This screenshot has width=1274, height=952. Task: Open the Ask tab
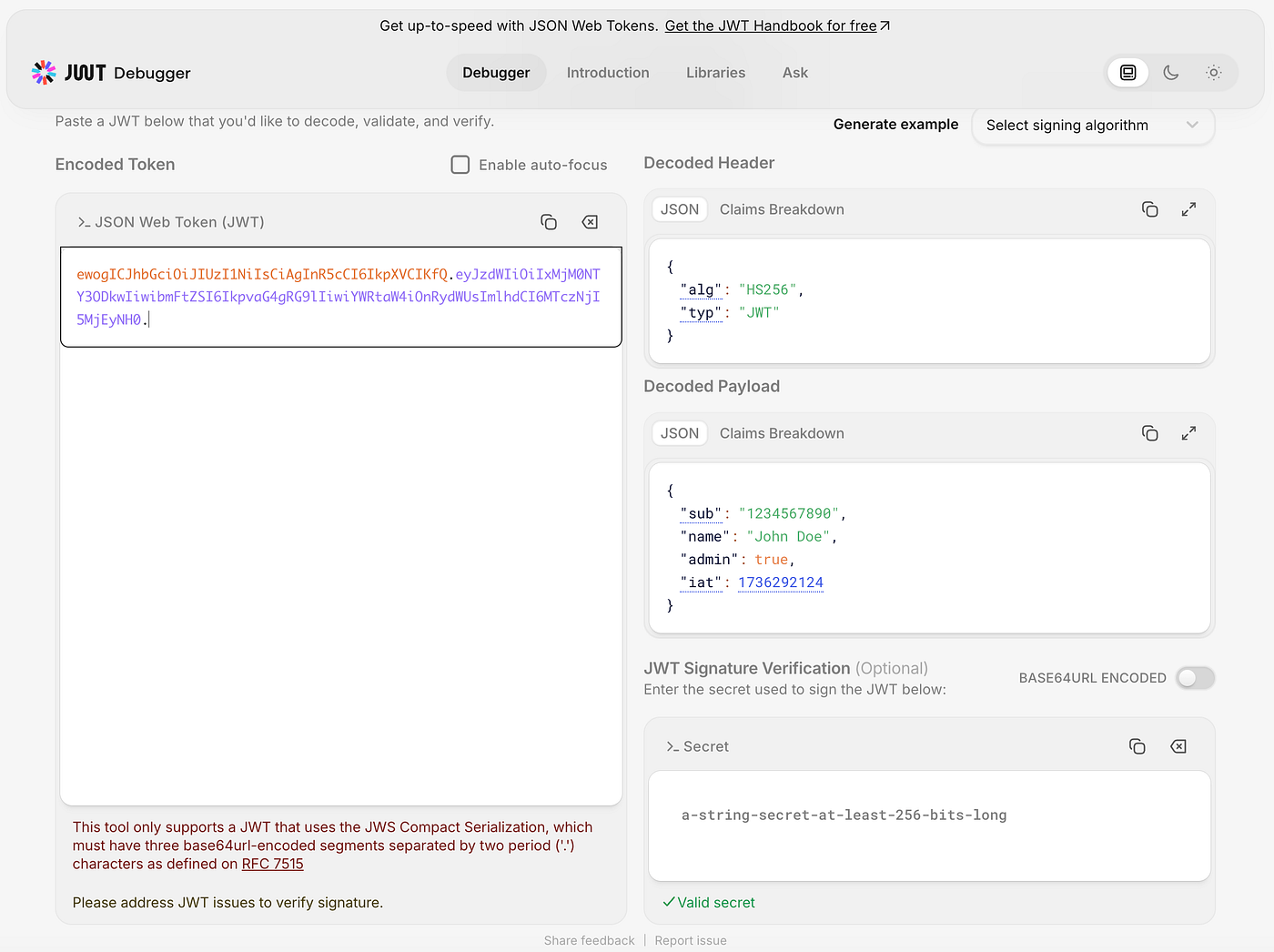click(795, 73)
